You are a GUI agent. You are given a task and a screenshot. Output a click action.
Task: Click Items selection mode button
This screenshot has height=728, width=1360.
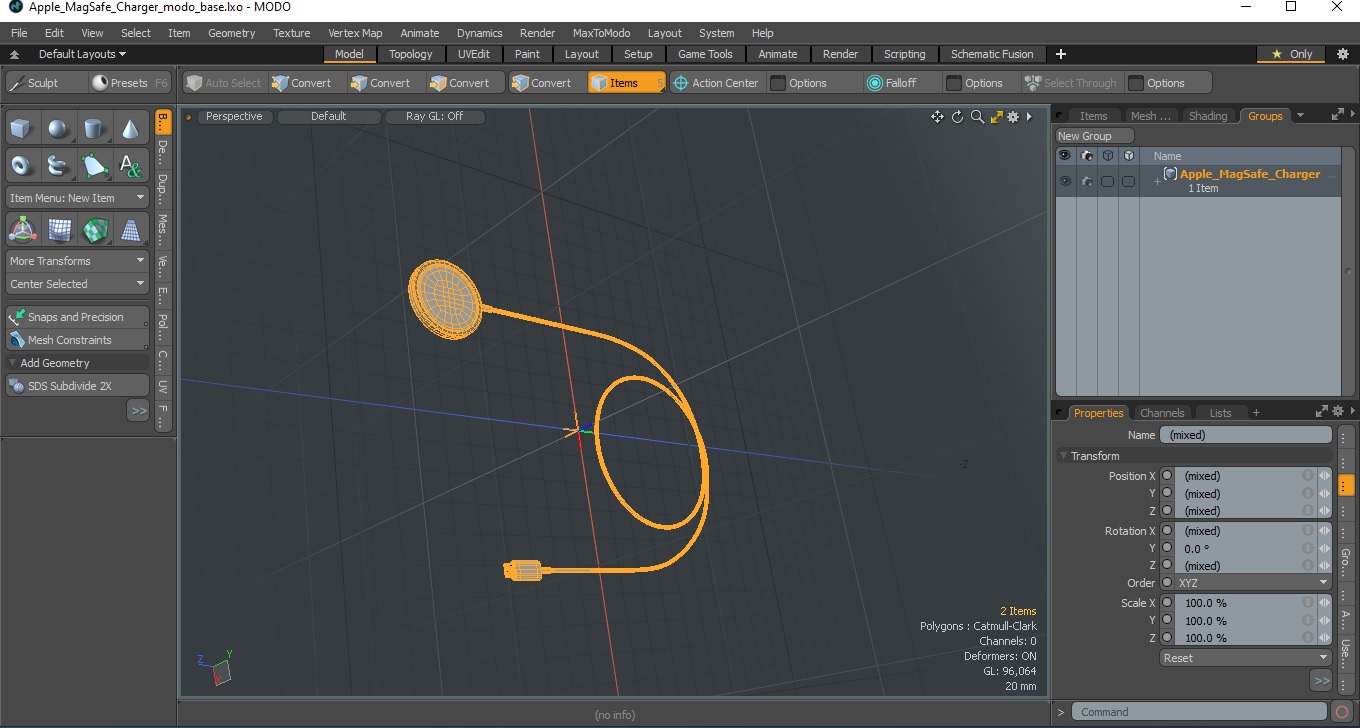coord(626,83)
